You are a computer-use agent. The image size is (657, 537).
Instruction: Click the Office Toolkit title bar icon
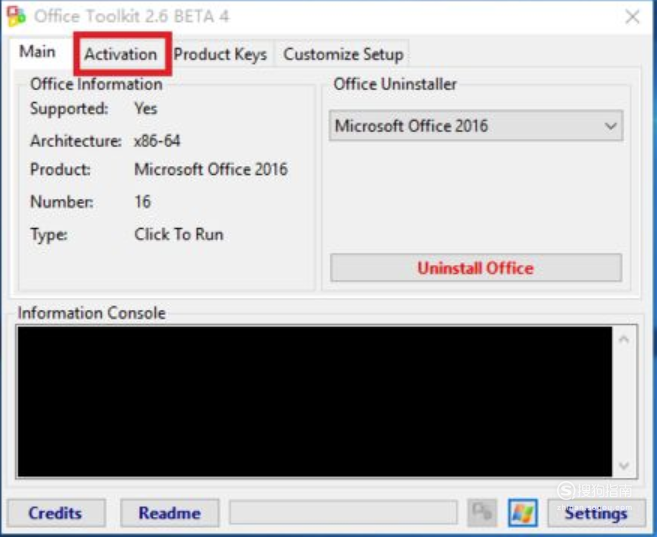click(x=16, y=17)
